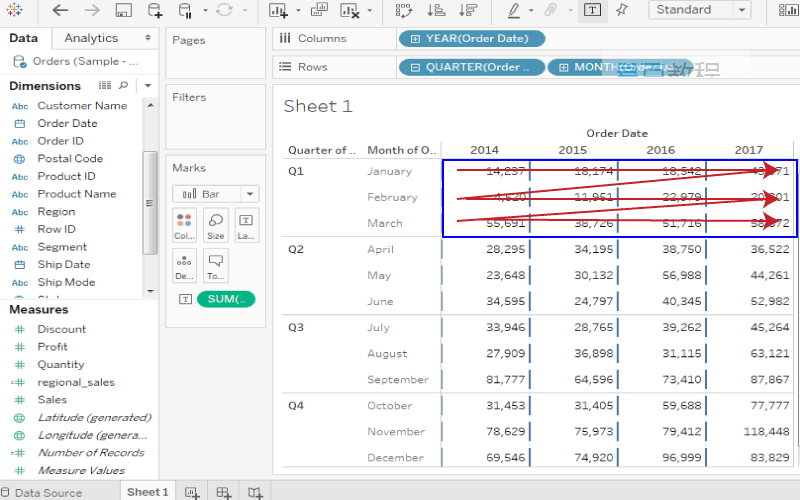Clear the sheet icon

349,10
